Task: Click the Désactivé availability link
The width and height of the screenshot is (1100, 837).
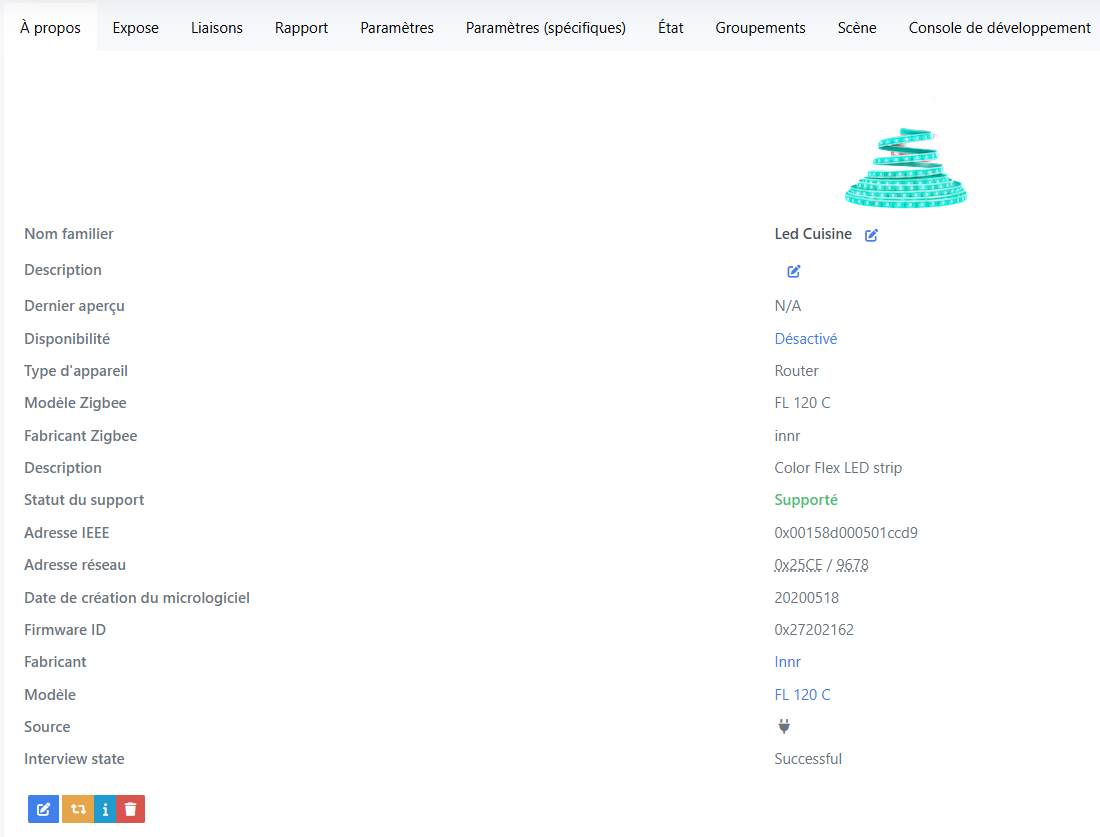Action: point(805,339)
